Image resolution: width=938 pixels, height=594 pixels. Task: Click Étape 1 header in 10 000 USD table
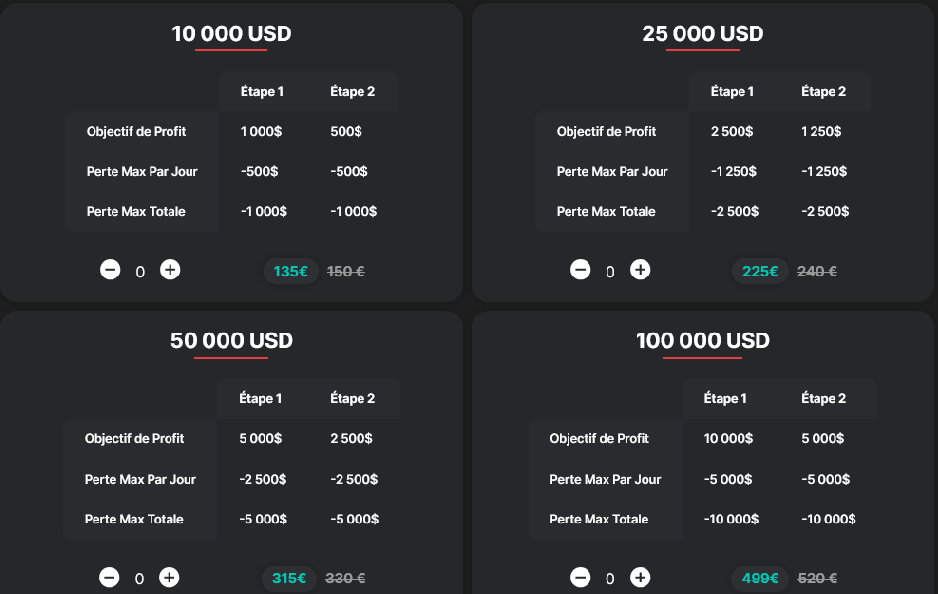pos(262,92)
